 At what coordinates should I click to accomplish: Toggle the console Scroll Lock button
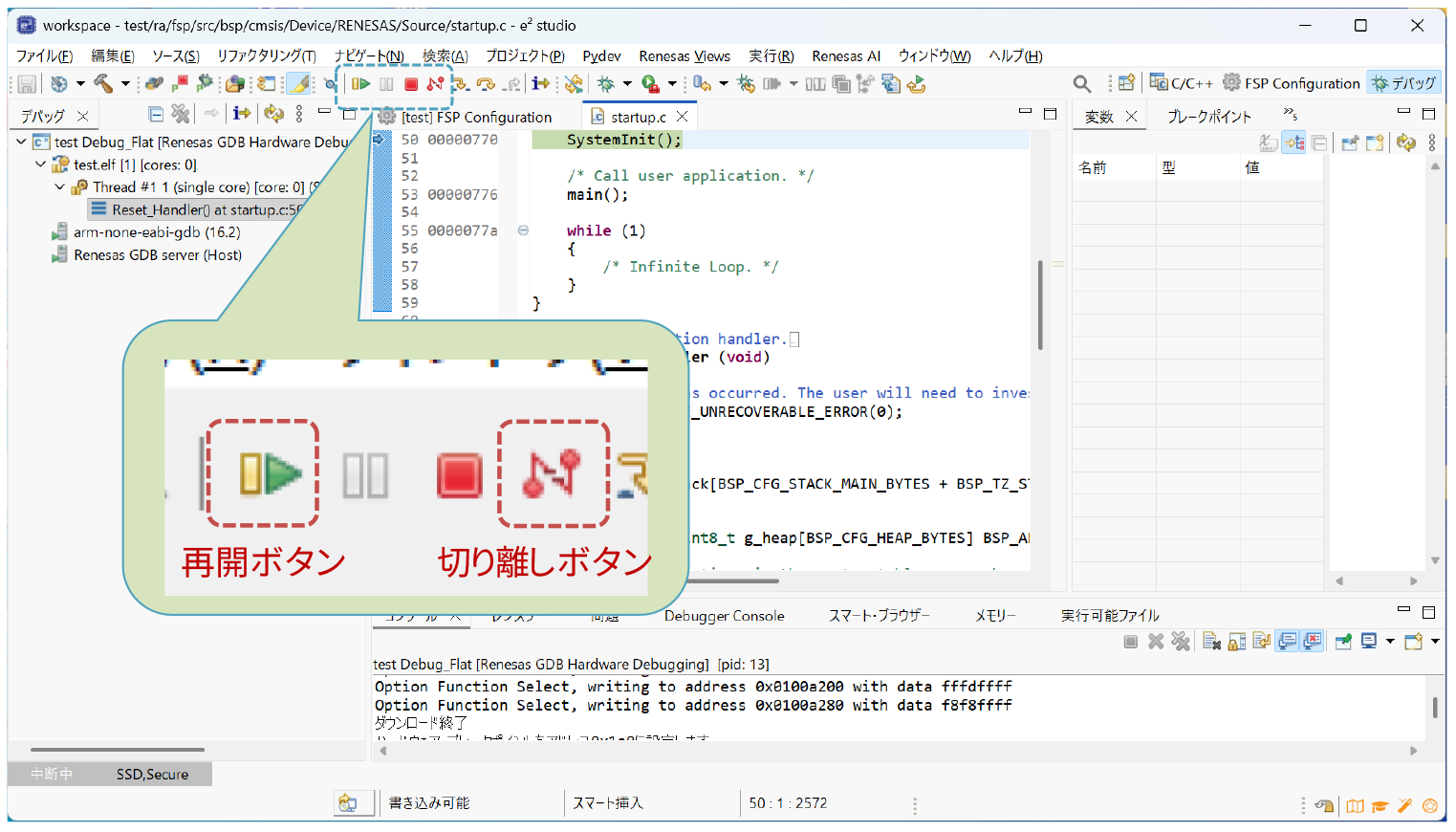point(1237,642)
